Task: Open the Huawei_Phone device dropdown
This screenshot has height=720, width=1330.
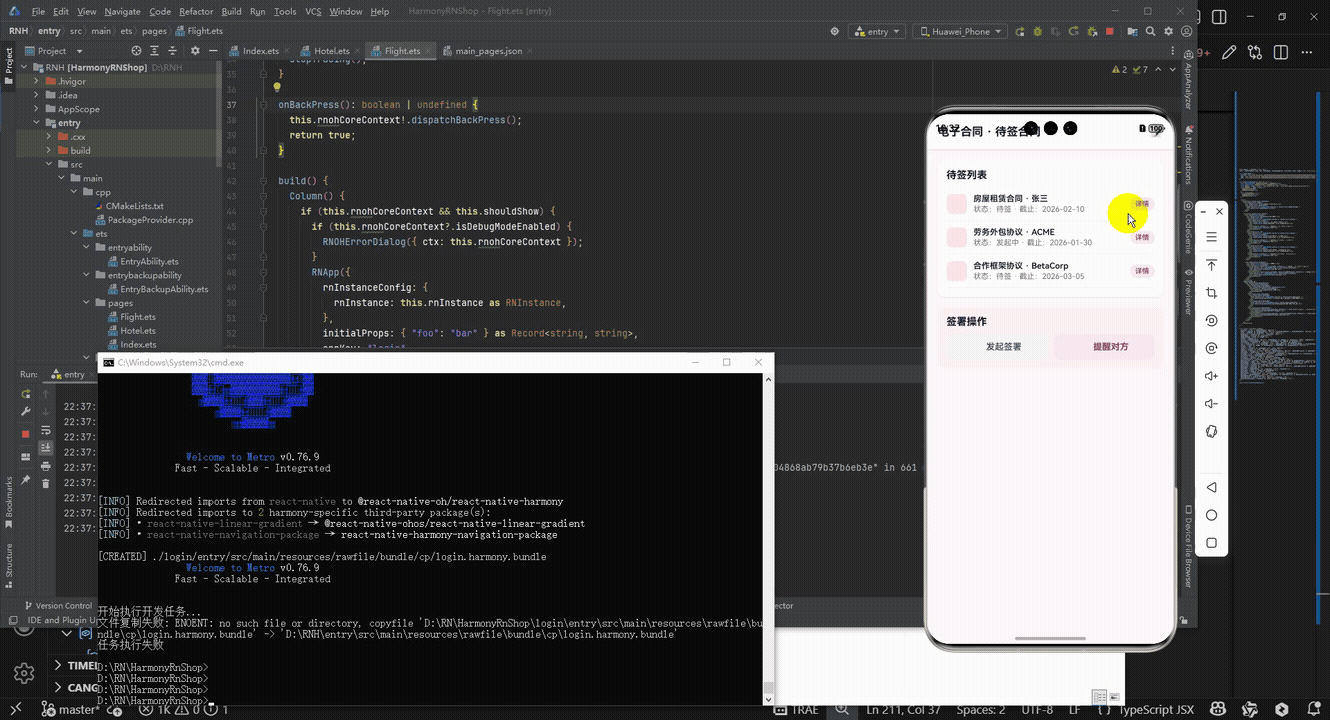Action: tap(960, 31)
